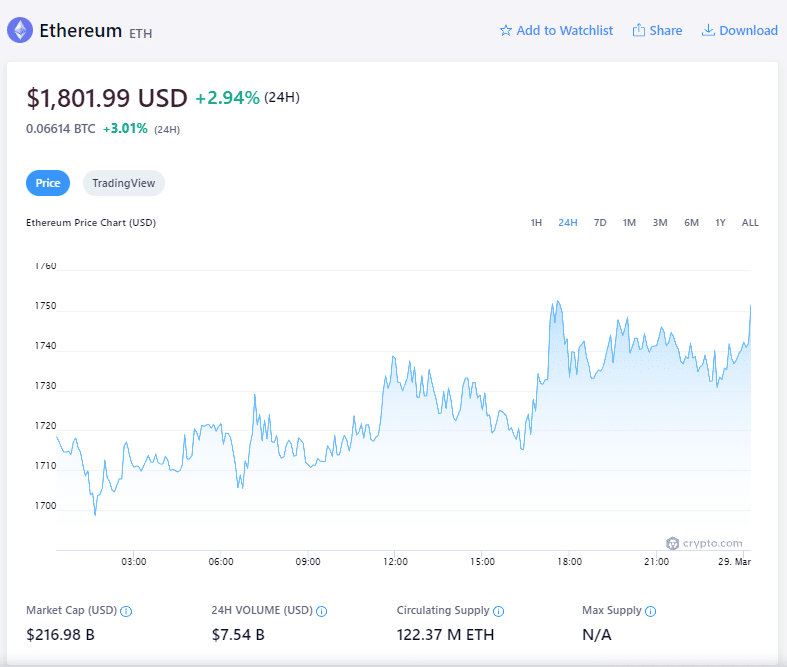
Task: Switch chart range to 6M
Action: (x=691, y=223)
